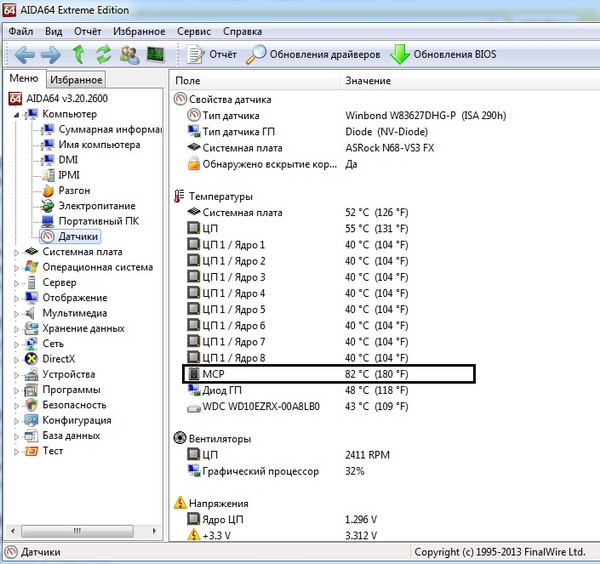Select Имя компьютера in the tree
The image size is (600, 564).
(99, 145)
